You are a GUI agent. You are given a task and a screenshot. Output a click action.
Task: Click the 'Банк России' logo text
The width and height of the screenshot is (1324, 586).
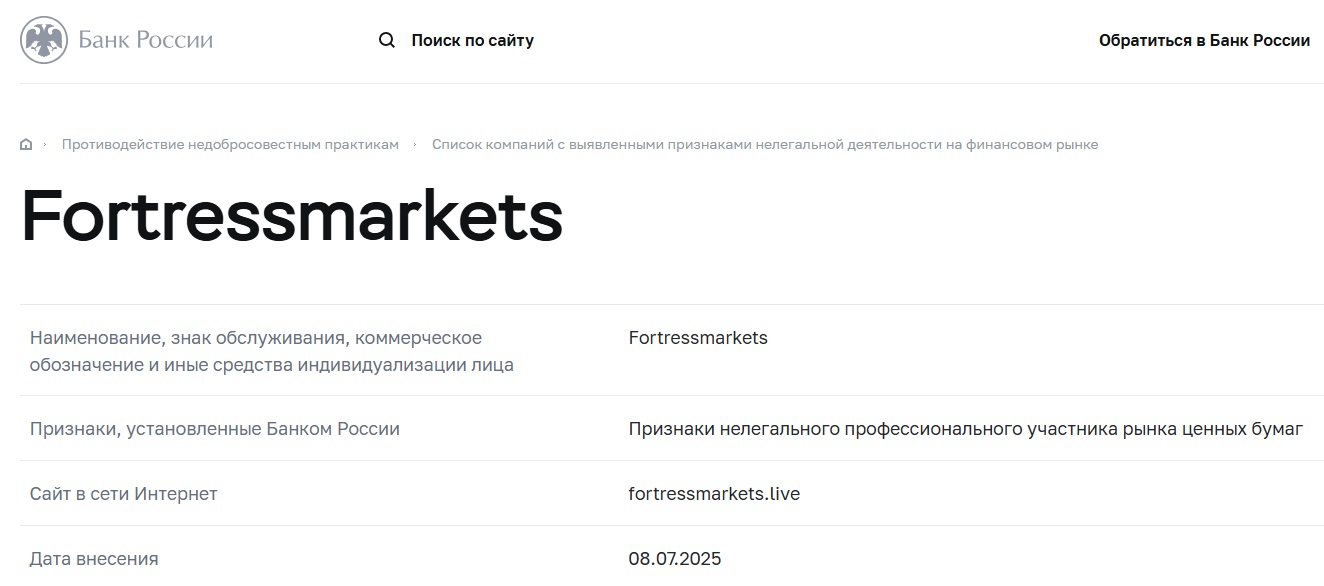(146, 41)
